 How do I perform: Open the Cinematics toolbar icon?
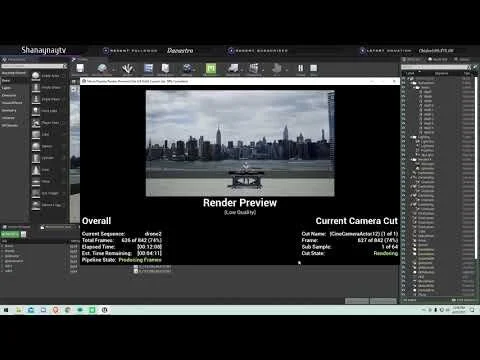[254, 68]
